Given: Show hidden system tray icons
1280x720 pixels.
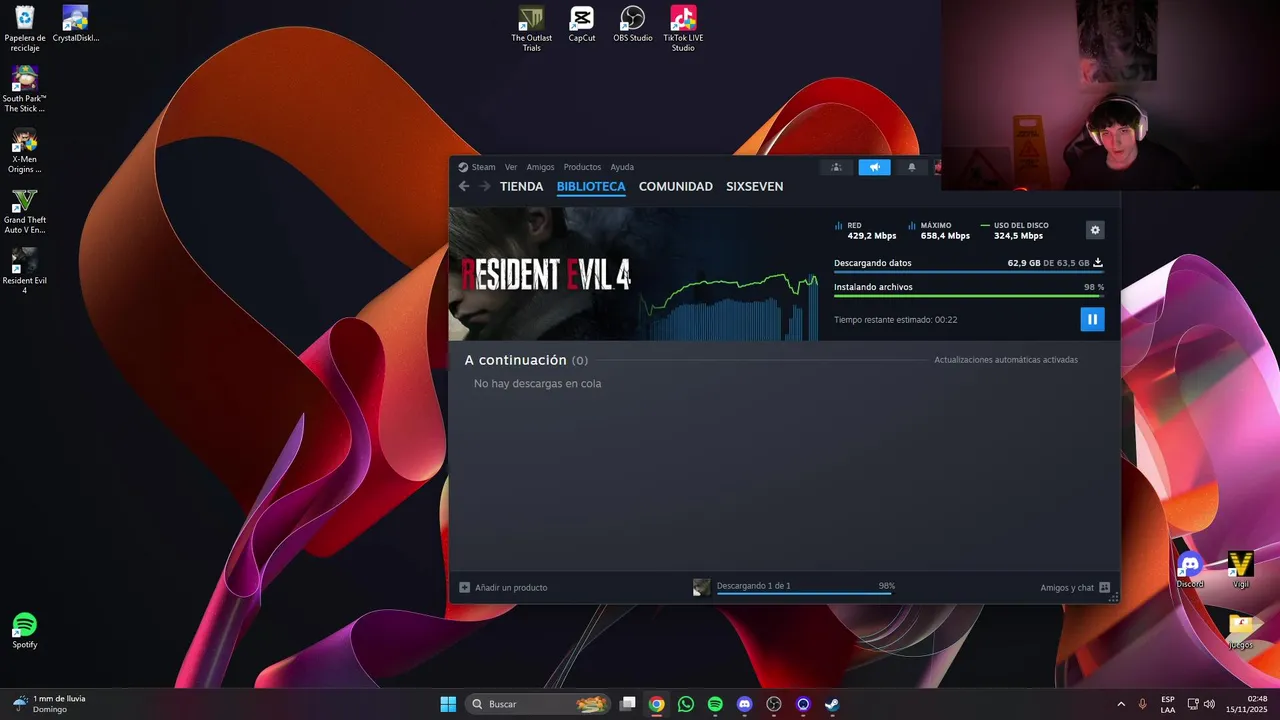Looking at the screenshot, I should click(x=1121, y=704).
